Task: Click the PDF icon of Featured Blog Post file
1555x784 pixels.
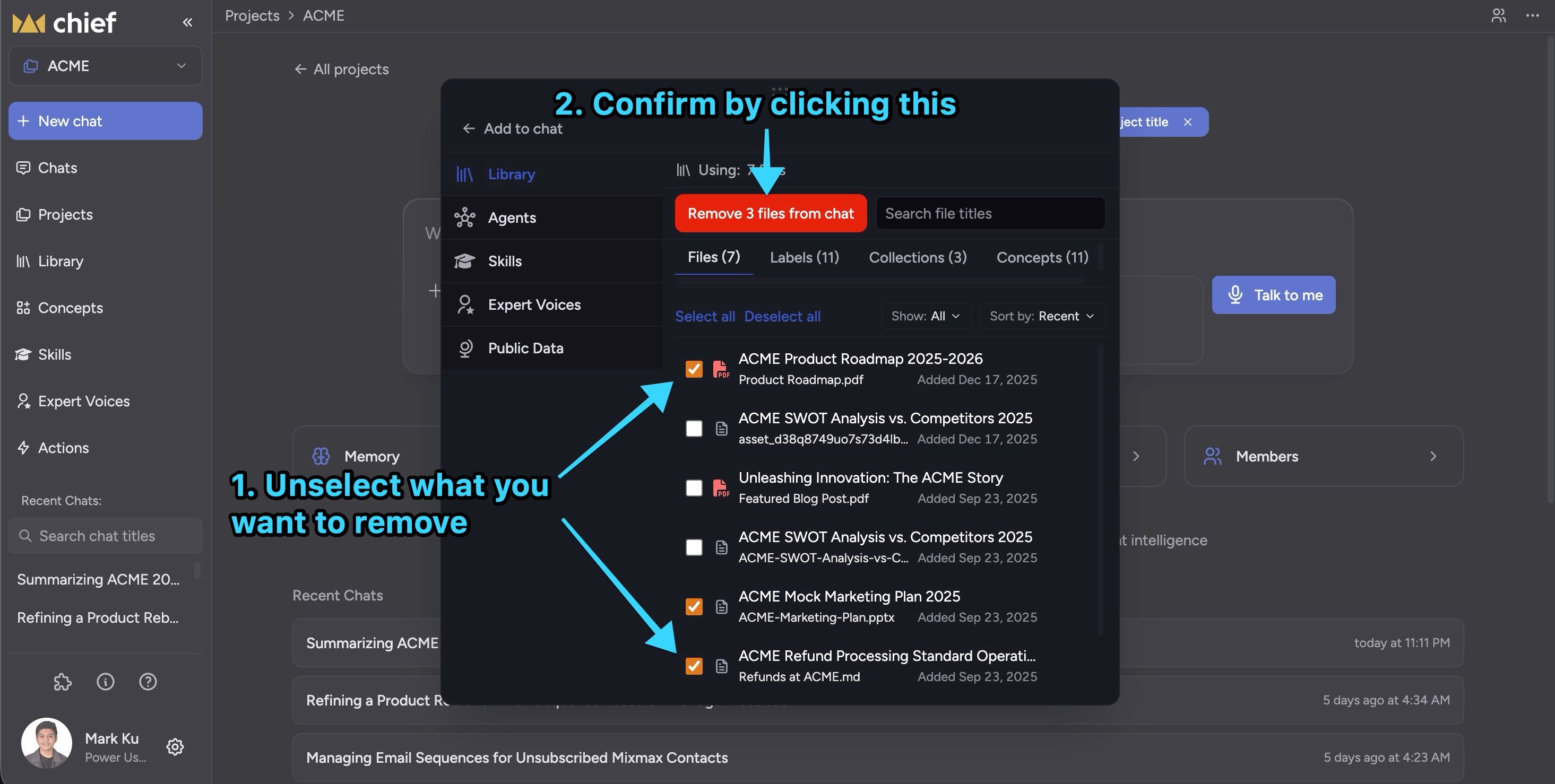Action: [721, 487]
